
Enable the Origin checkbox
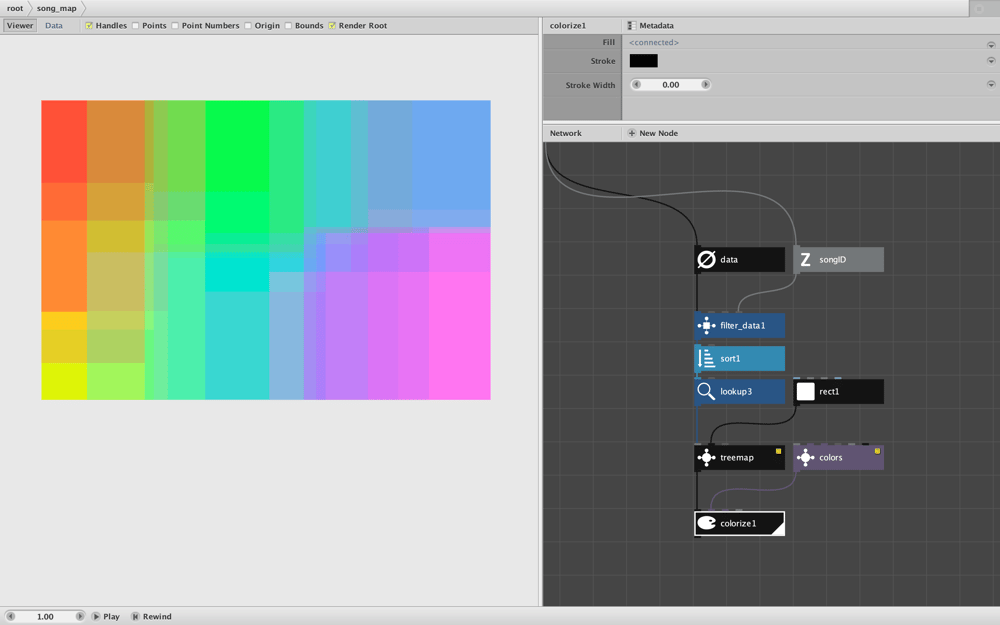click(x=247, y=26)
